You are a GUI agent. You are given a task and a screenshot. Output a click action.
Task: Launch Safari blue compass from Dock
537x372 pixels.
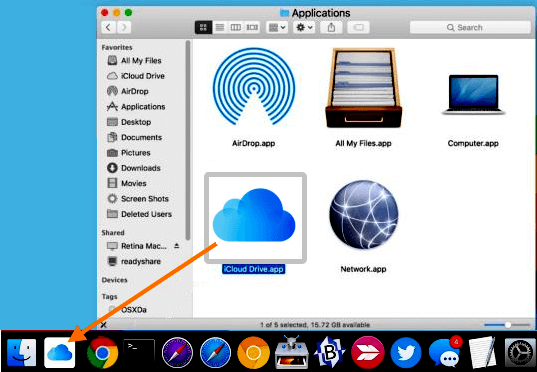pyautogui.click(x=215, y=352)
